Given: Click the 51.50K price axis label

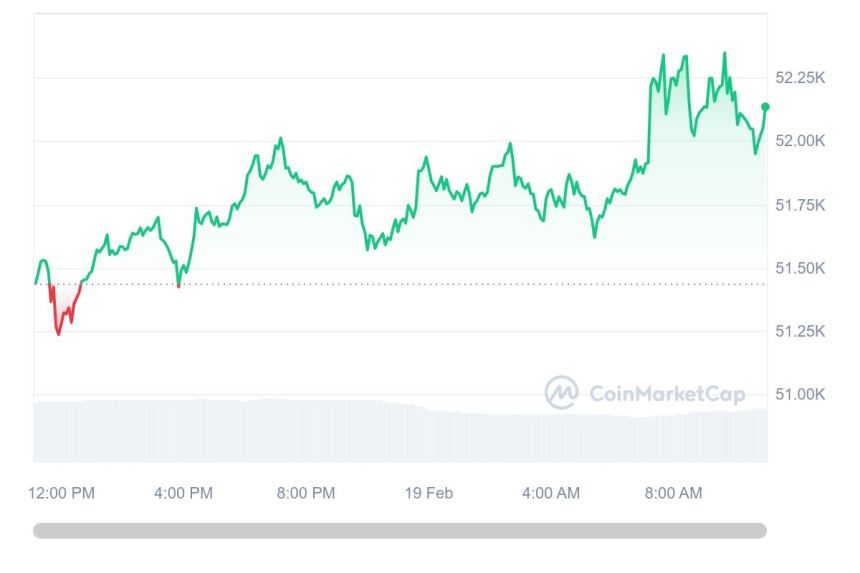Looking at the screenshot, I should point(800,268).
